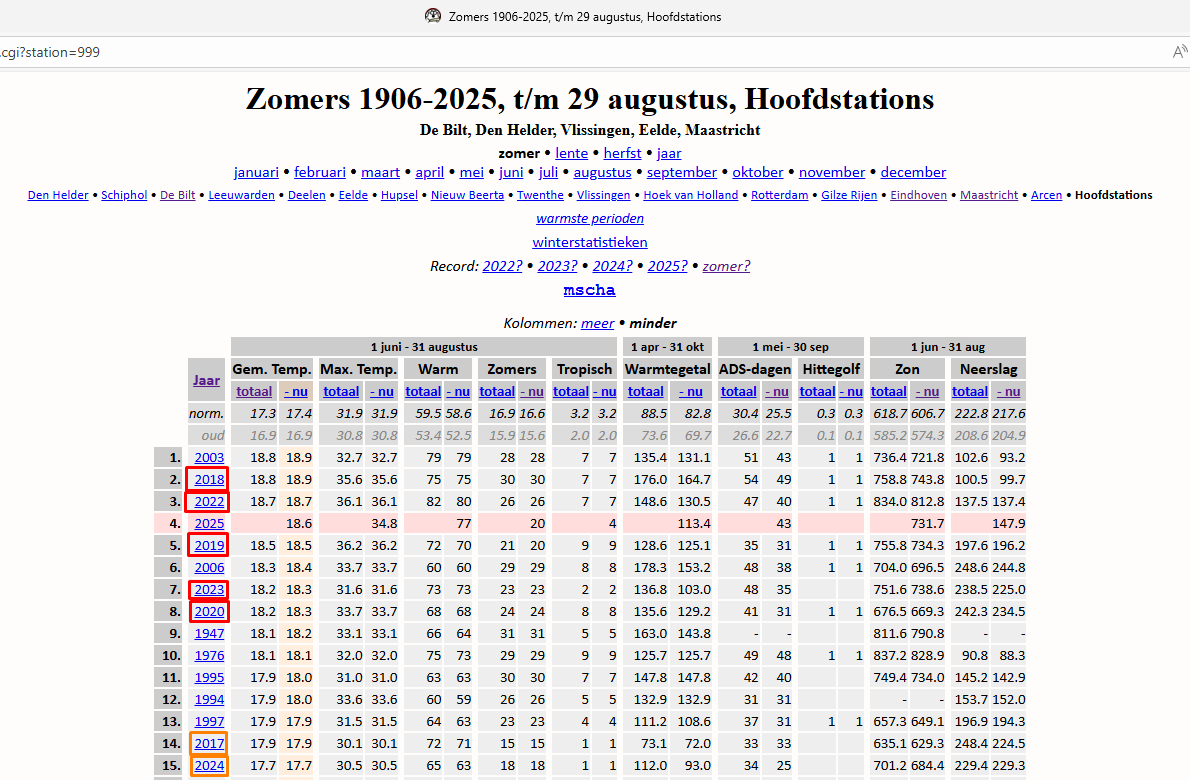Show more columns via meer link

tap(597, 323)
